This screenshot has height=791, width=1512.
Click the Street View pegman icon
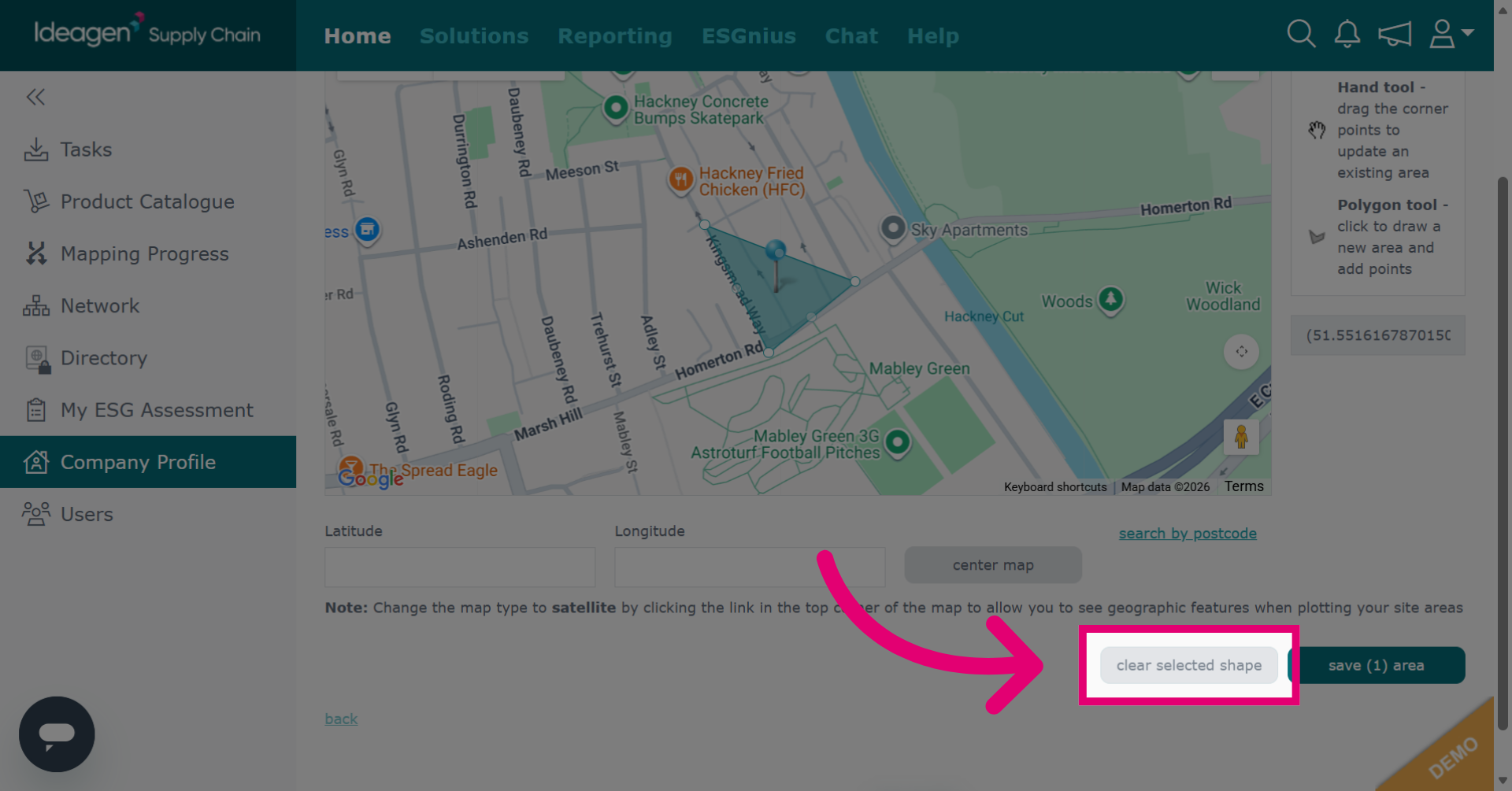[x=1241, y=437]
